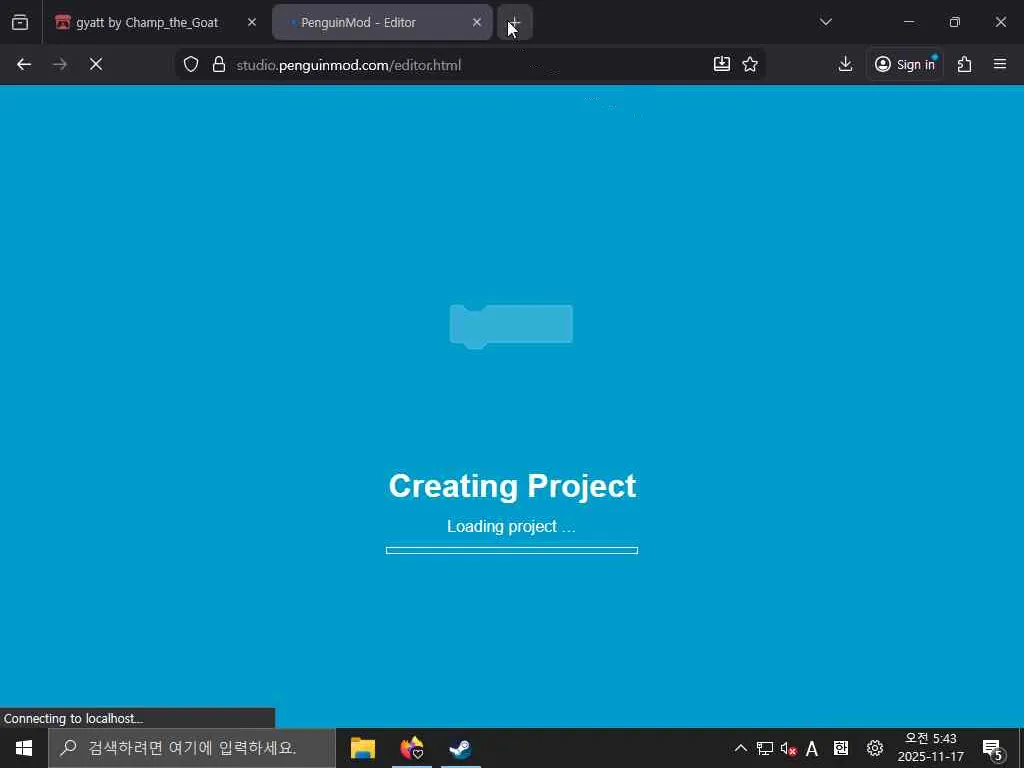Viewport: 1024px width, 768px height.
Task: Click the Creating Project heading
Action: [512, 486]
